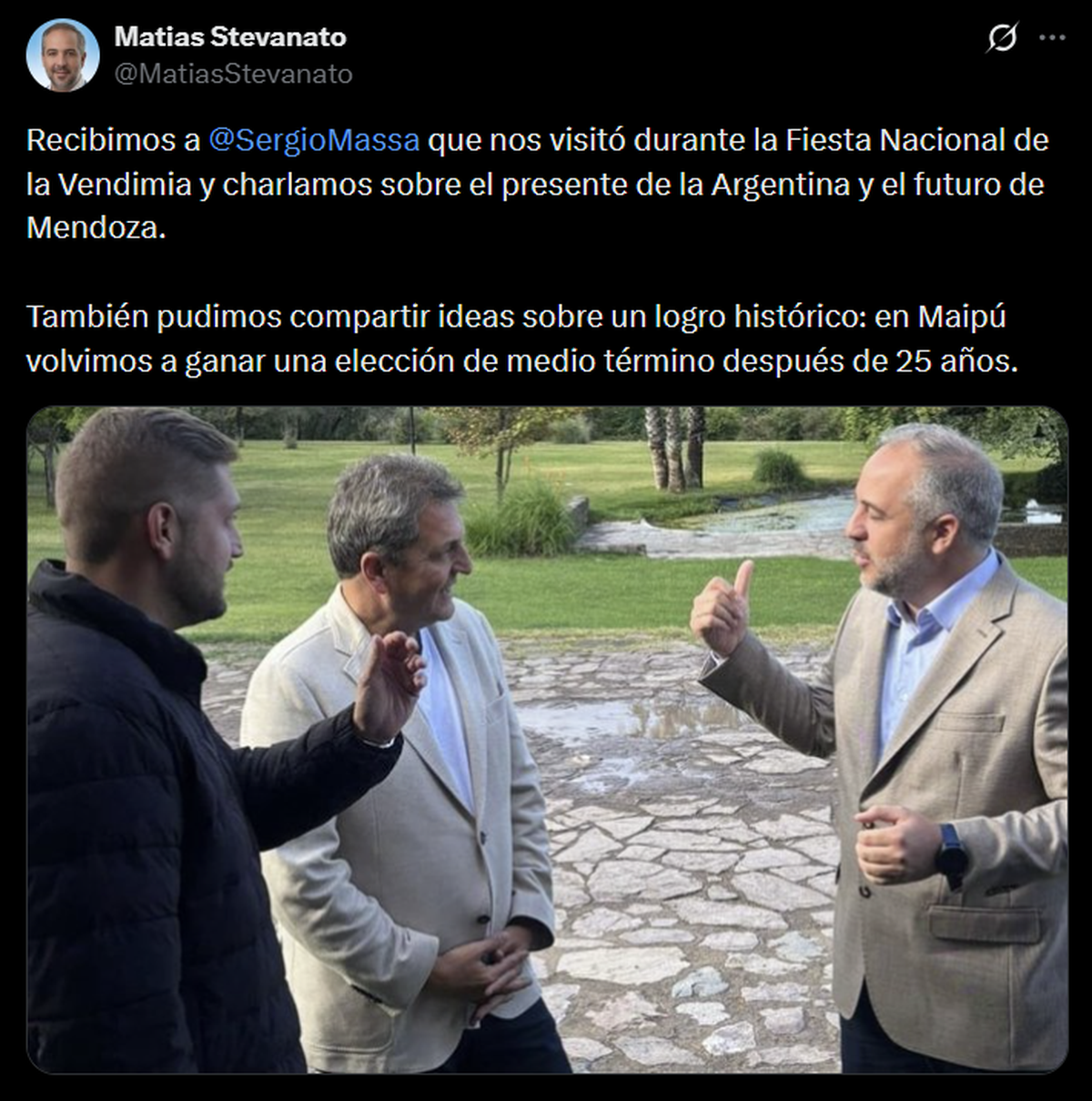Click the Grok slashed-circle icon
Image resolution: width=1092 pixels, height=1101 pixels.
point(1002,38)
